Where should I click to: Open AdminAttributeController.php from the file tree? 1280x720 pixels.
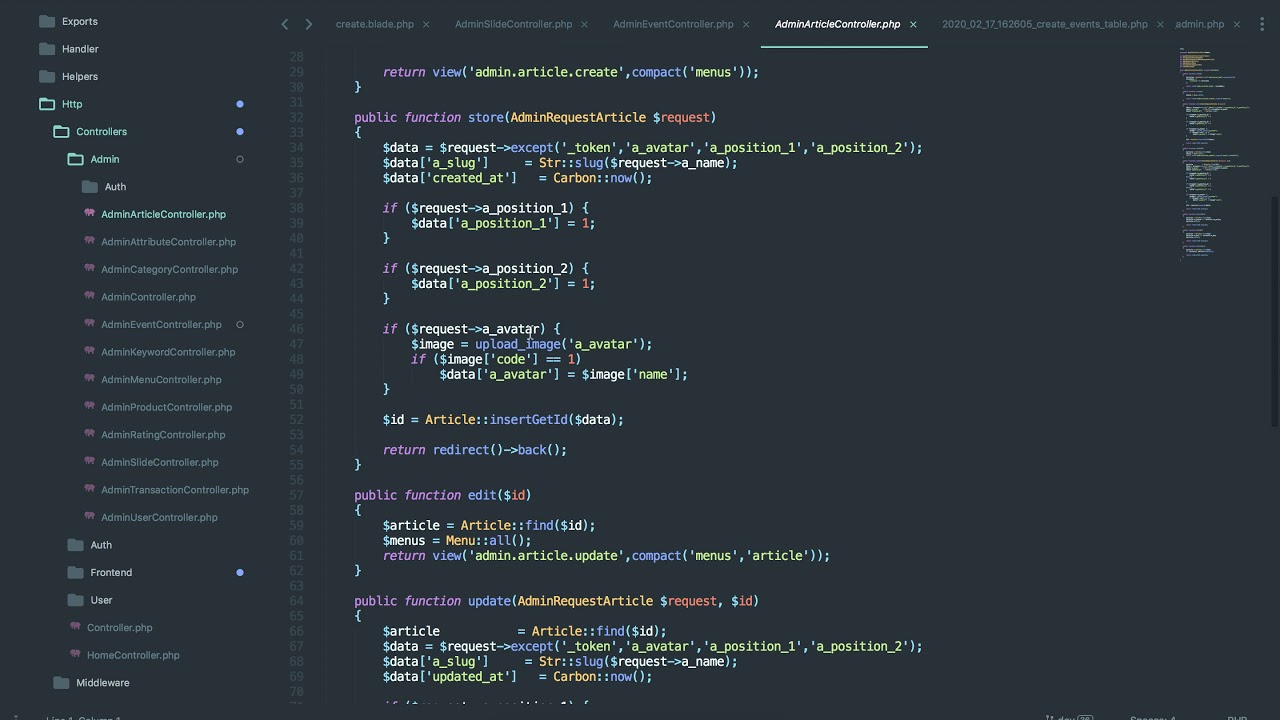168,242
